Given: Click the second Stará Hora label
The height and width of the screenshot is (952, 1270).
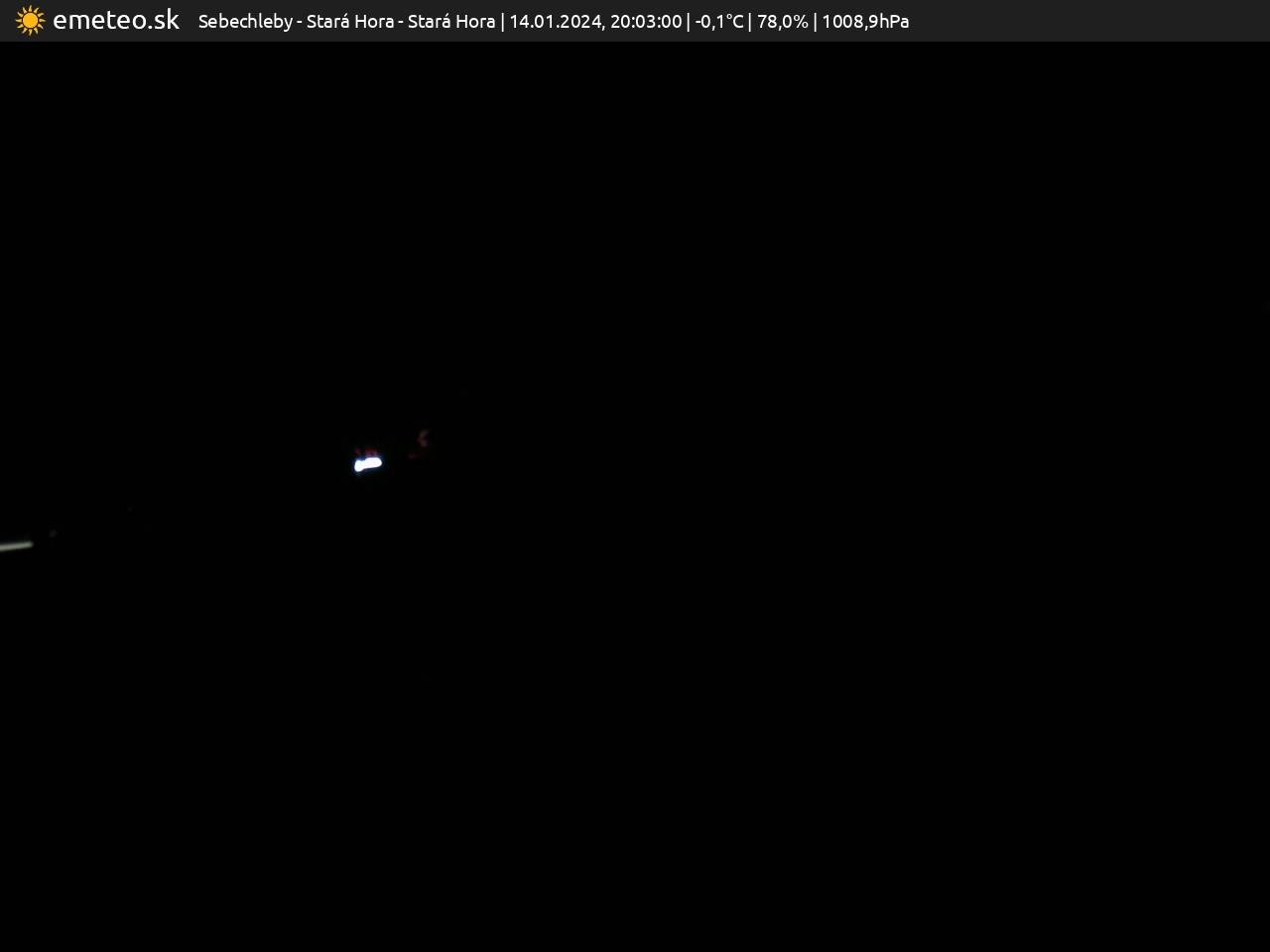Looking at the screenshot, I should point(451,22).
